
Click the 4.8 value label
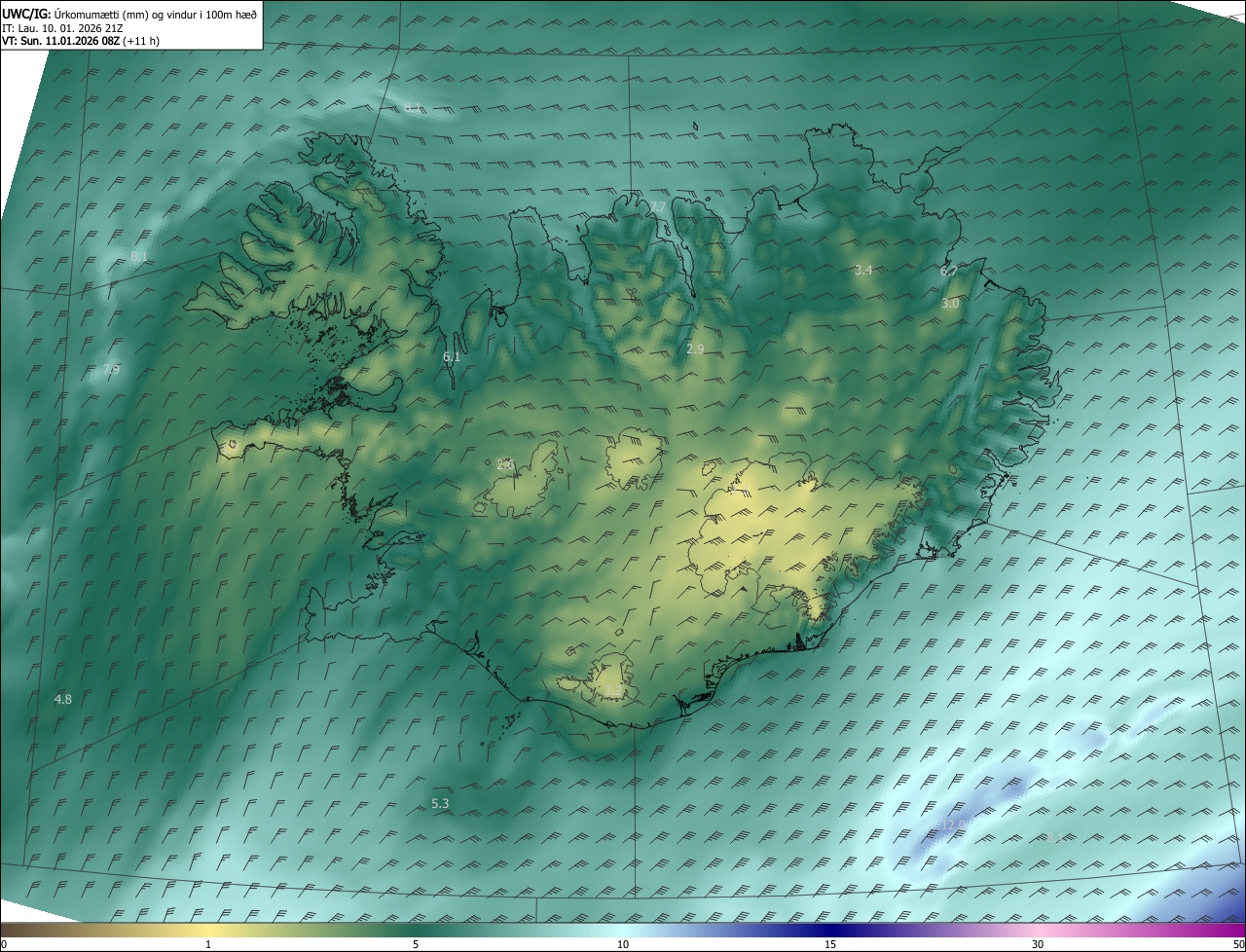[63, 699]
